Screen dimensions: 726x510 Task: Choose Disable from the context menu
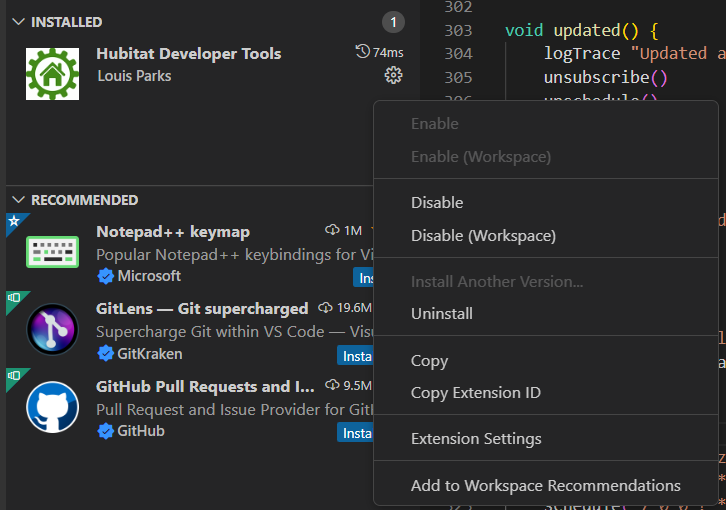pos(545,202)
